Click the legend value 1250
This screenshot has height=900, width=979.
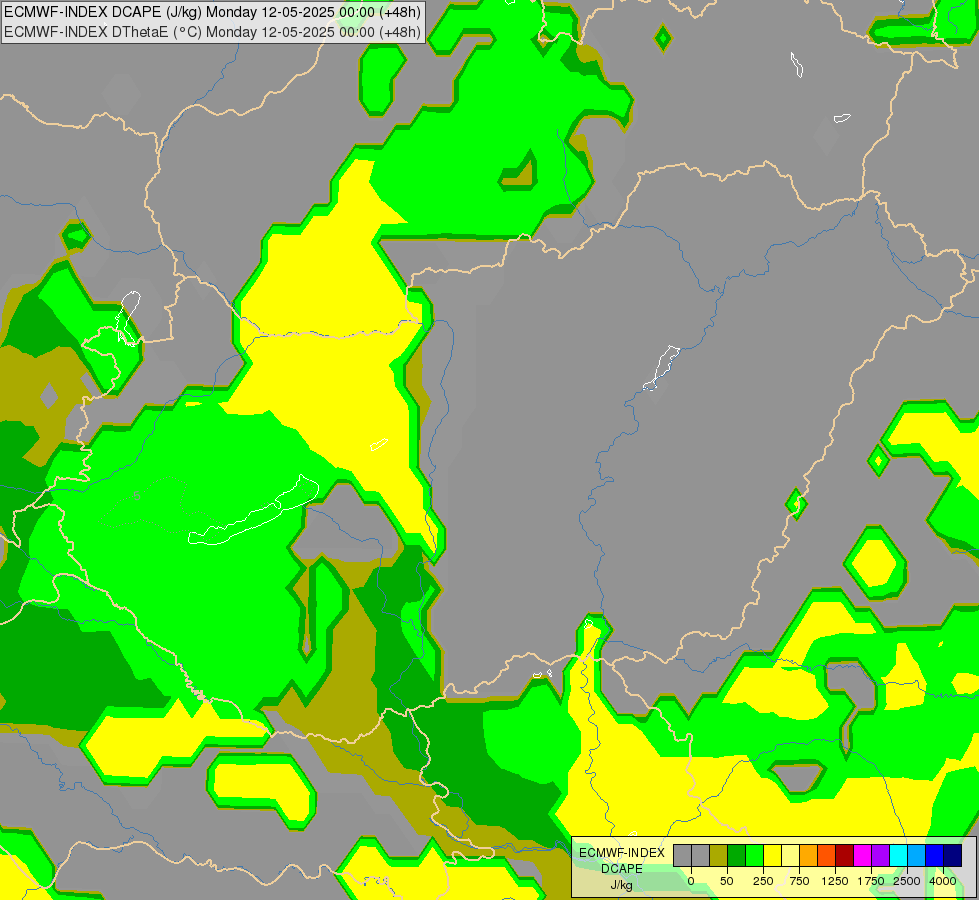[x=835, y=881]
